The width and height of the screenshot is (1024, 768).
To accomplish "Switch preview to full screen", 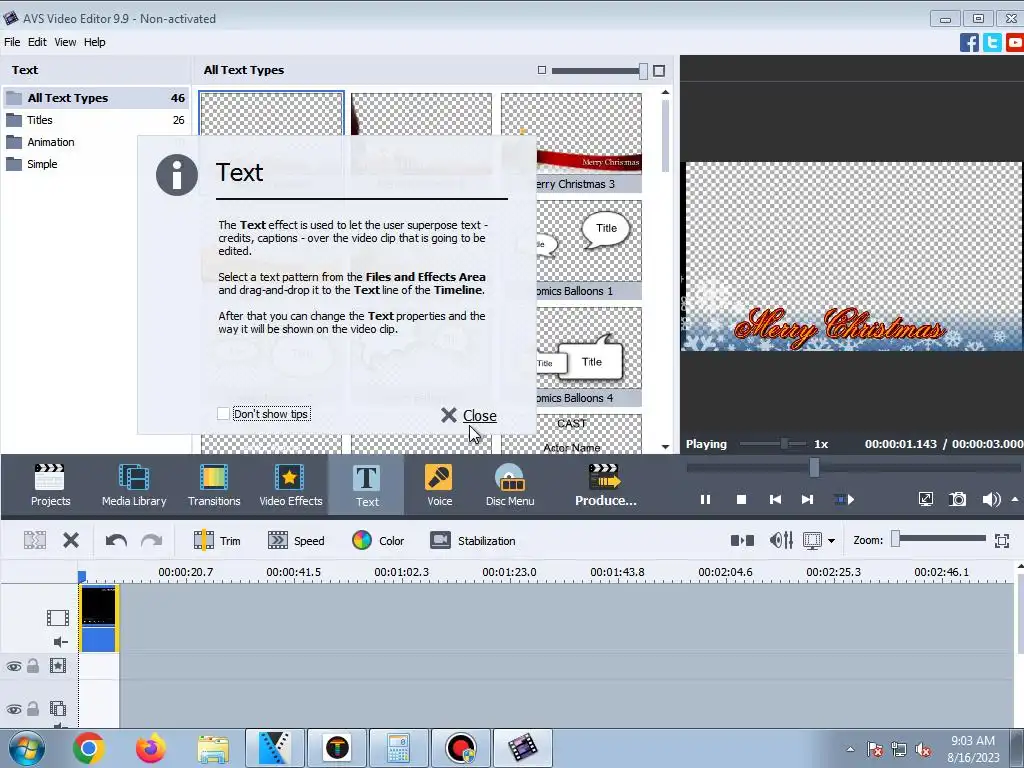I will 925,500.
